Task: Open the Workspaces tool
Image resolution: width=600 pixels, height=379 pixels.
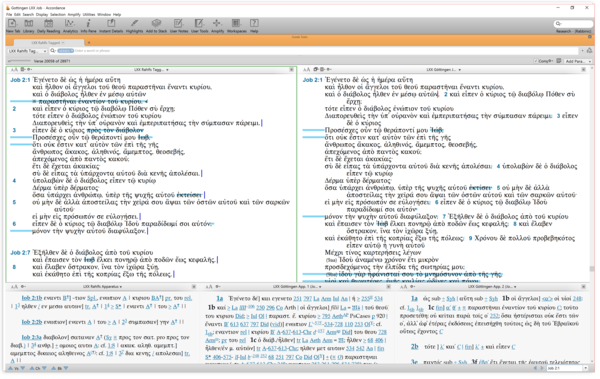Action: [236, 26]
